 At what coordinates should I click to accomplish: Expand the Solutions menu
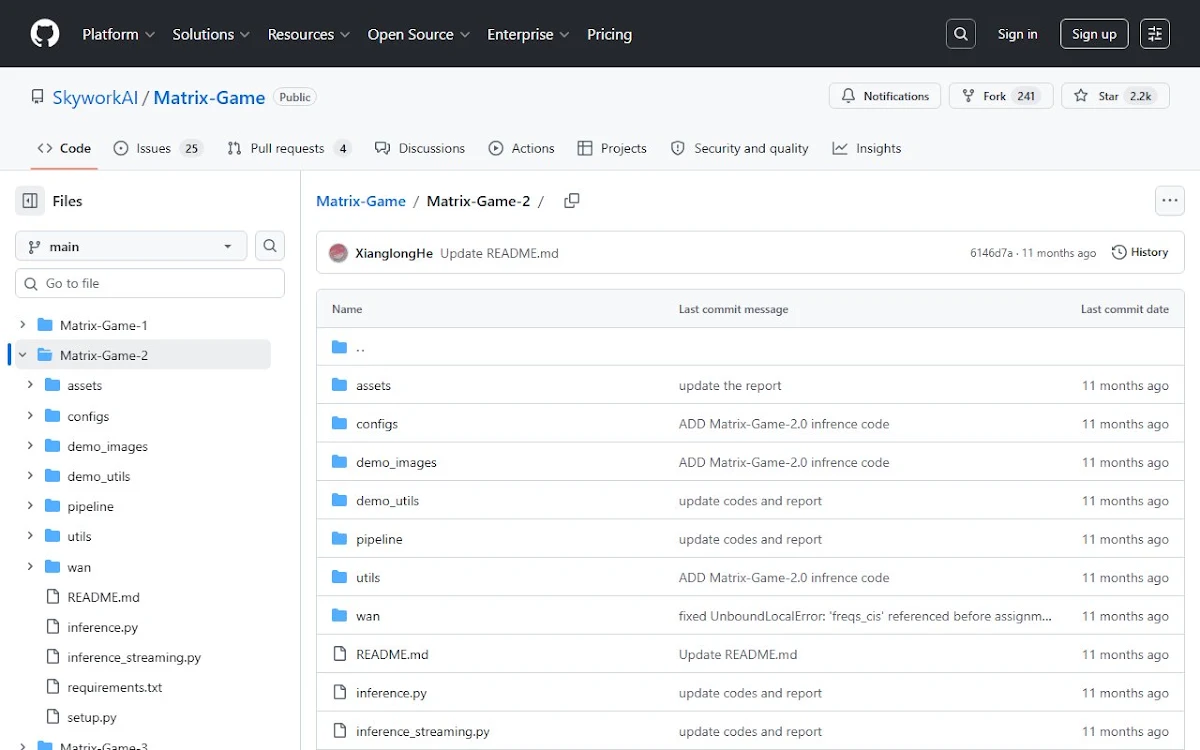coord(212,34)
